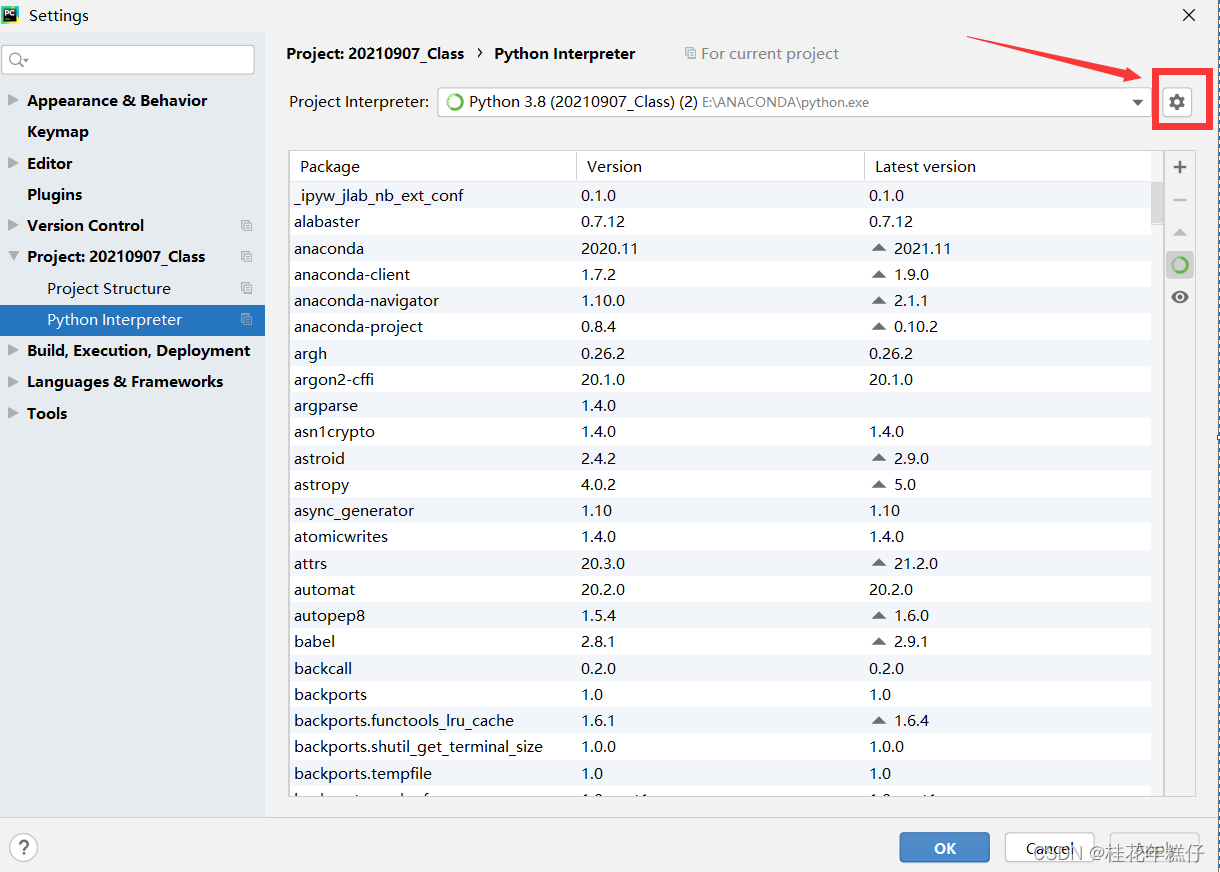Sort by Package column header
The height and width of the screenshot is (872, 1220).
click(x=433, y=167)
